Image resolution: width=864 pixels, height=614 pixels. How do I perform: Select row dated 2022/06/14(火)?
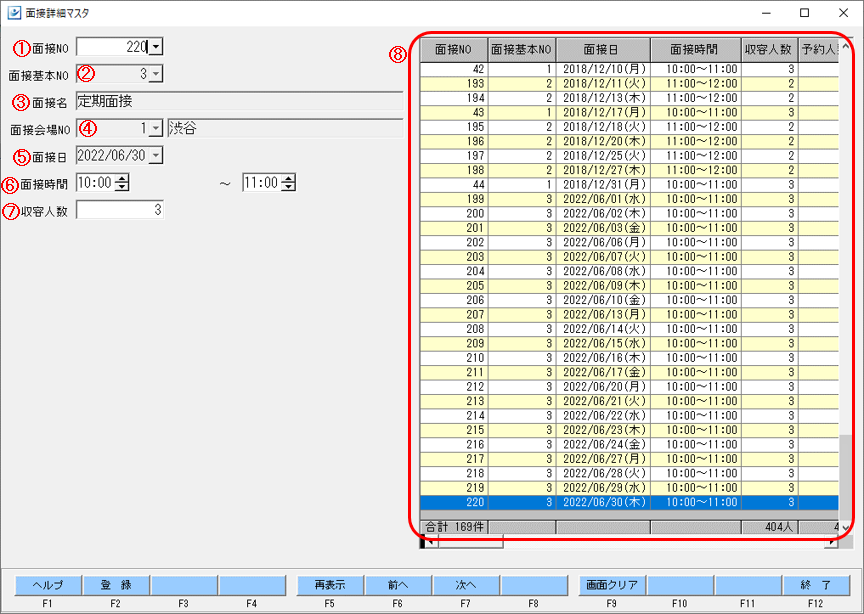(629, 328)
